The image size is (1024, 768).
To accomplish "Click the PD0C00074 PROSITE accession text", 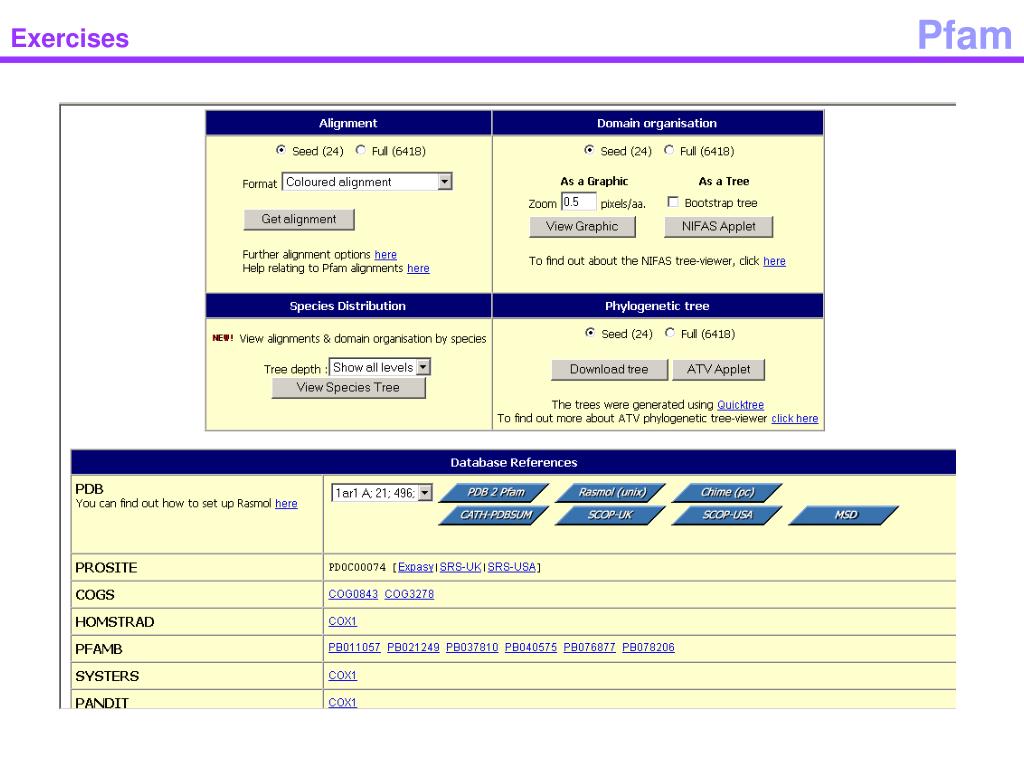I will [x=357, y=567].
